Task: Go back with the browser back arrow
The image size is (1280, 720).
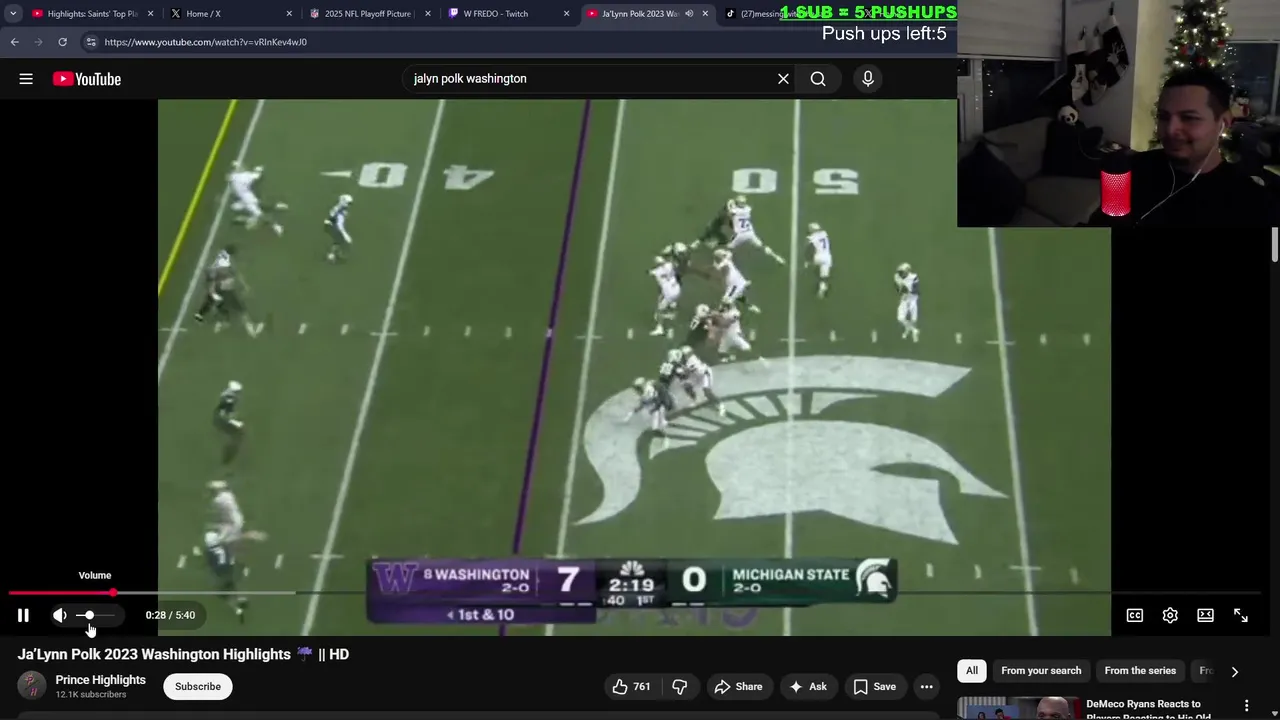Action: click(14, 42)
